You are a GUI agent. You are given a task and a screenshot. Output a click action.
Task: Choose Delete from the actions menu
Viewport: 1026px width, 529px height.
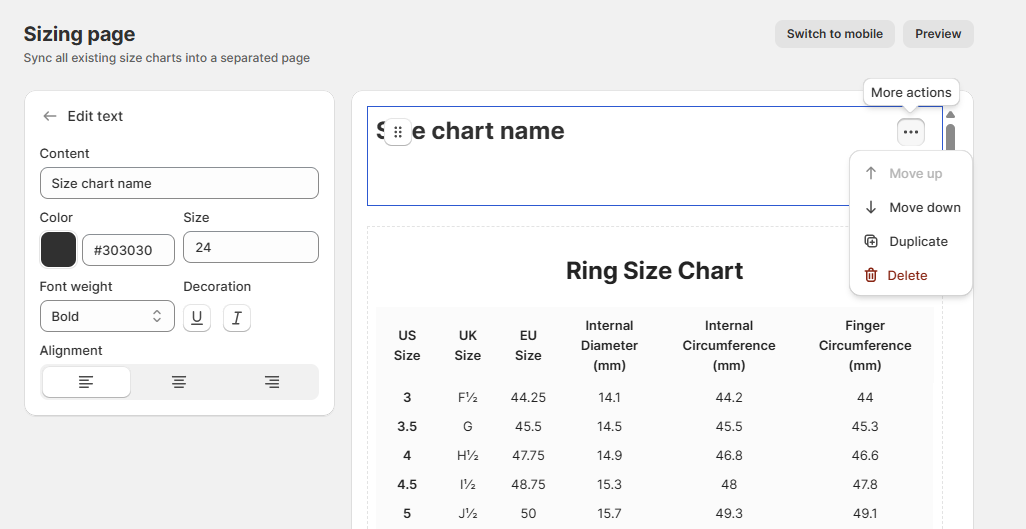[907, 276]
